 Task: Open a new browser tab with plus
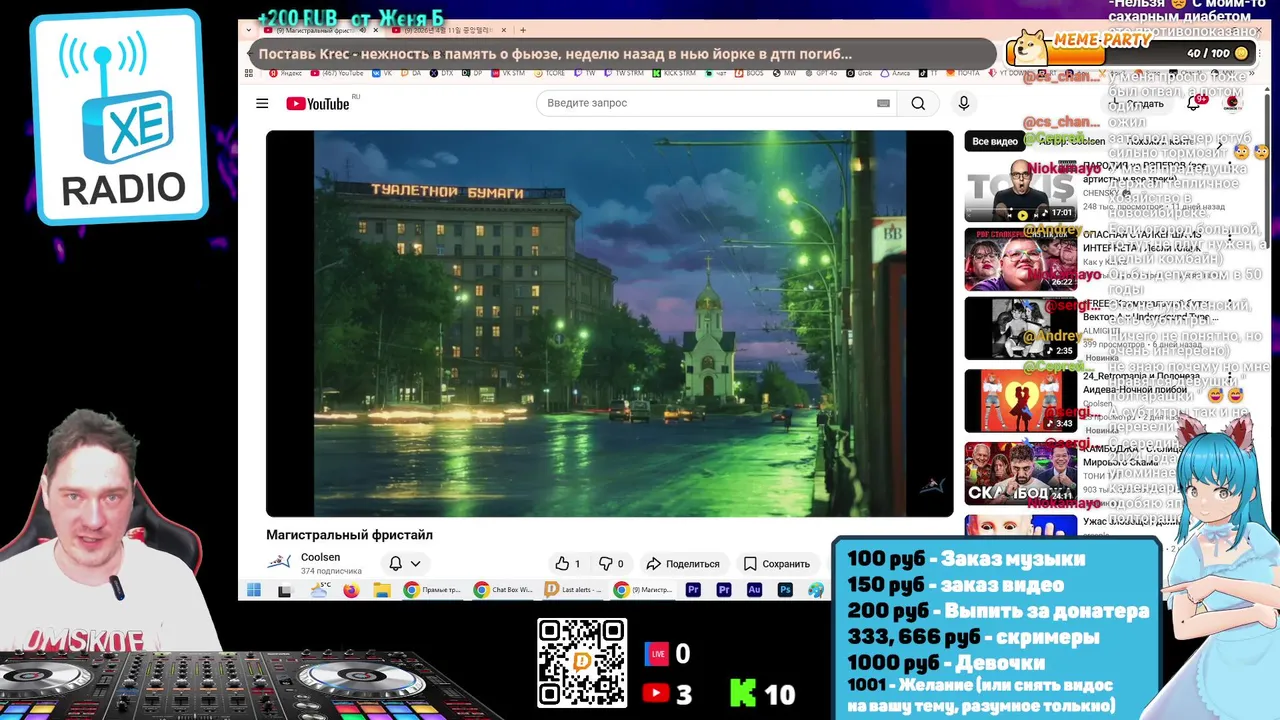[x=523, y=30]
